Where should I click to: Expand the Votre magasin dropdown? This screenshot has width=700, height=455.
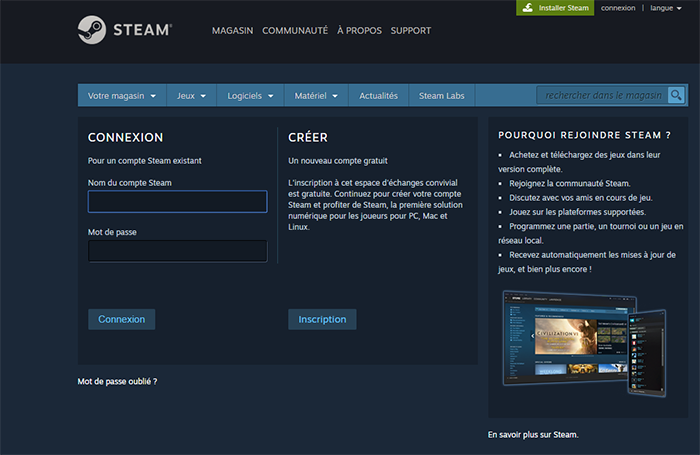122,96
